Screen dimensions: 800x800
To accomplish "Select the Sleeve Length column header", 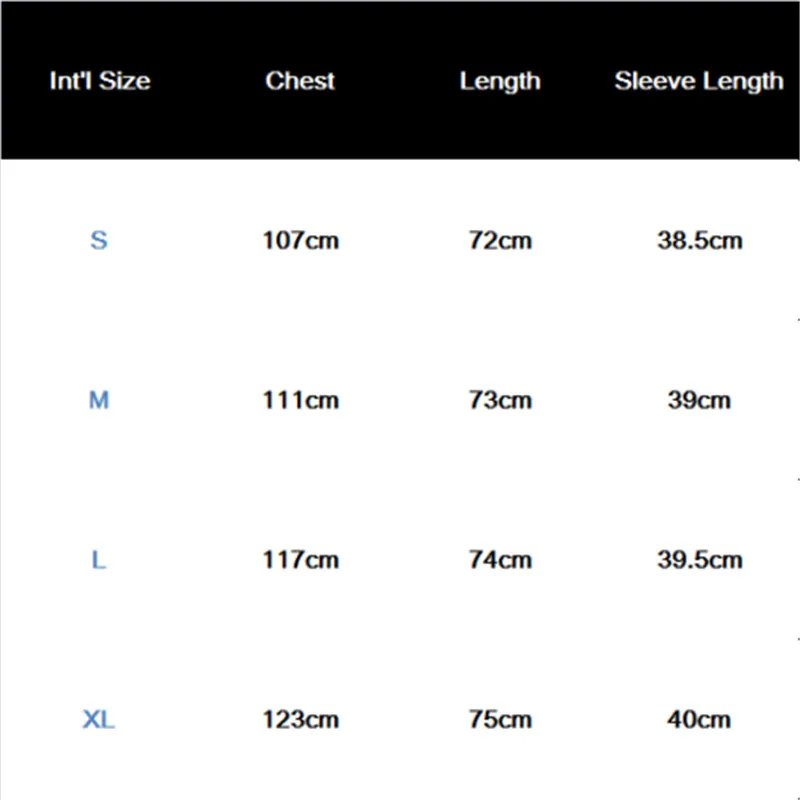I will [x=699, y=81].
